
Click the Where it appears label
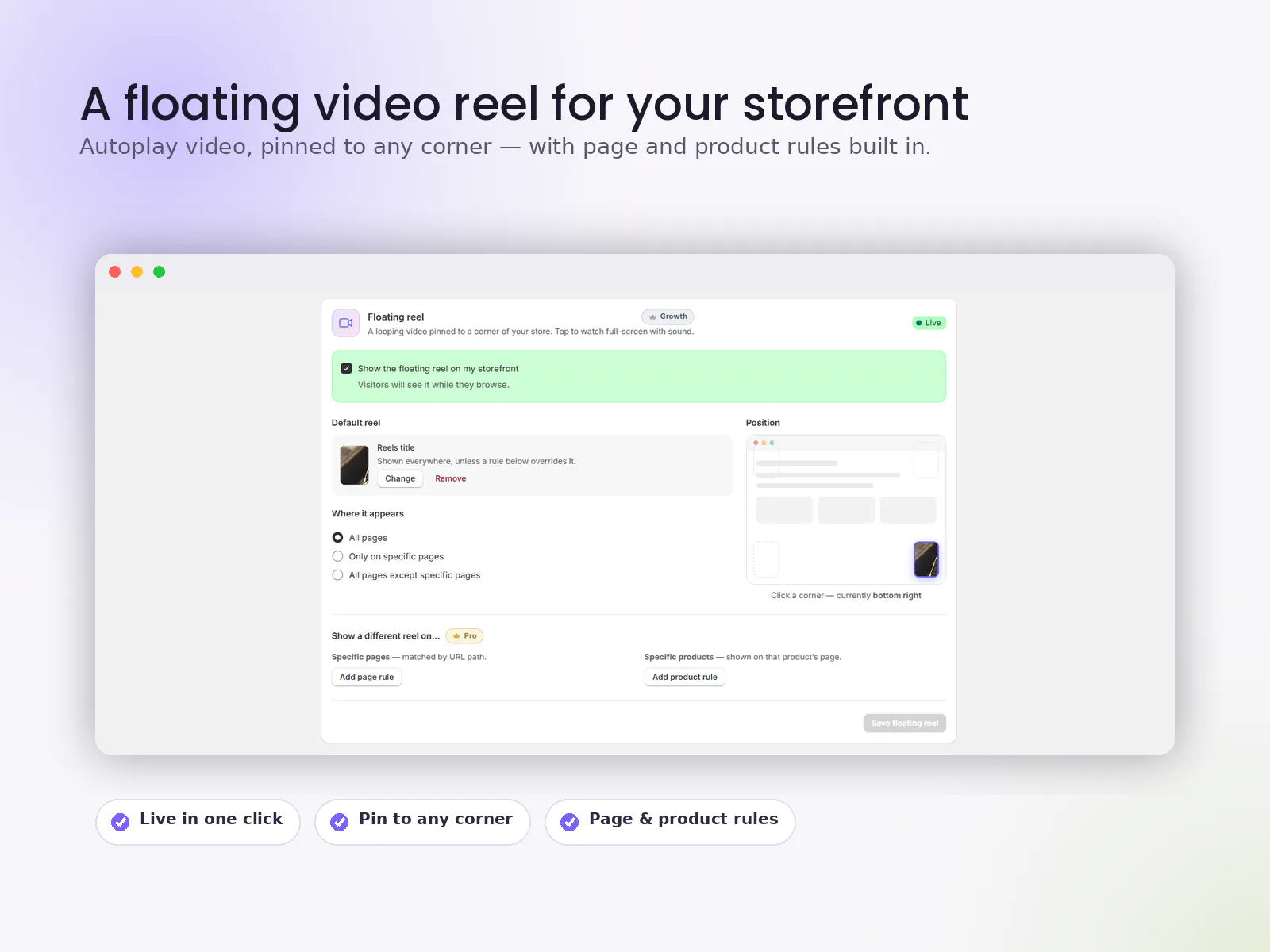click(x=368, y=514)
